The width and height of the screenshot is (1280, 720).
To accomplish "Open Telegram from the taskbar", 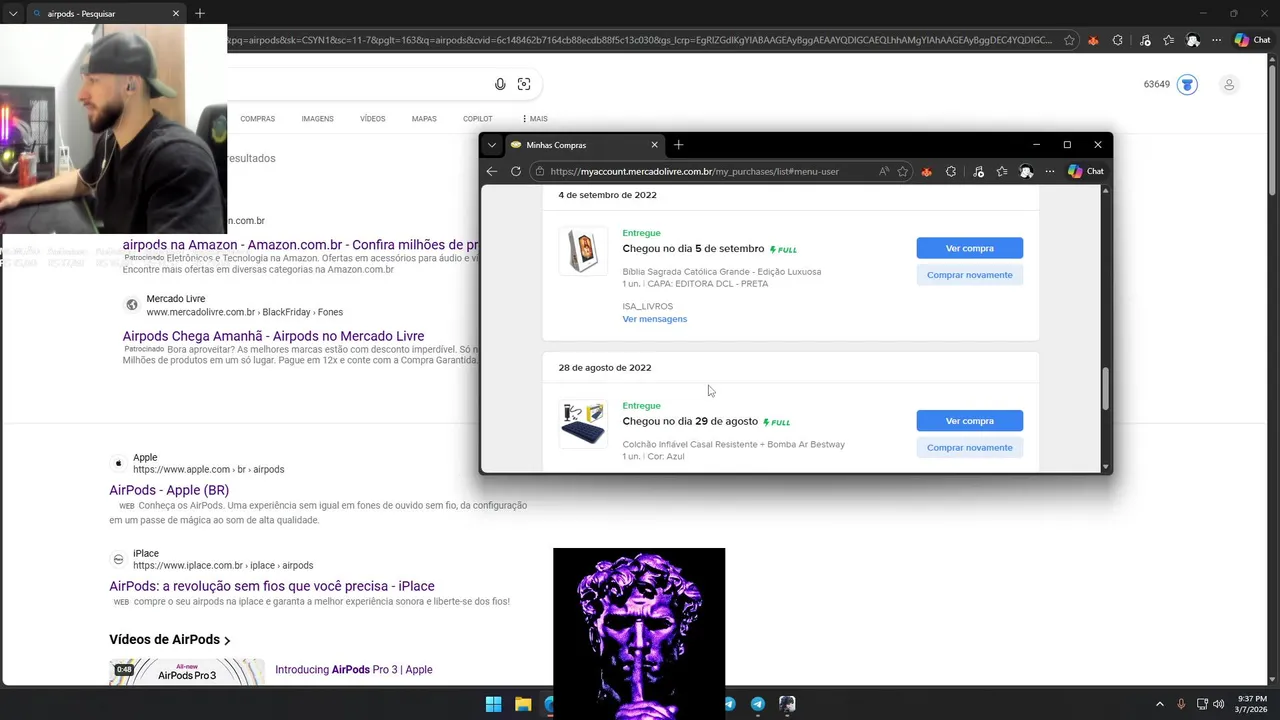I will click(x=758, y=704).
